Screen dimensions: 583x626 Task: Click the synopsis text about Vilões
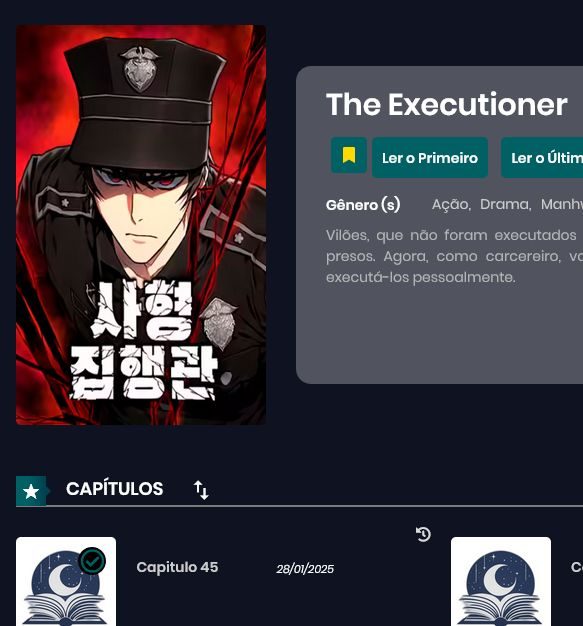point(454,256)
